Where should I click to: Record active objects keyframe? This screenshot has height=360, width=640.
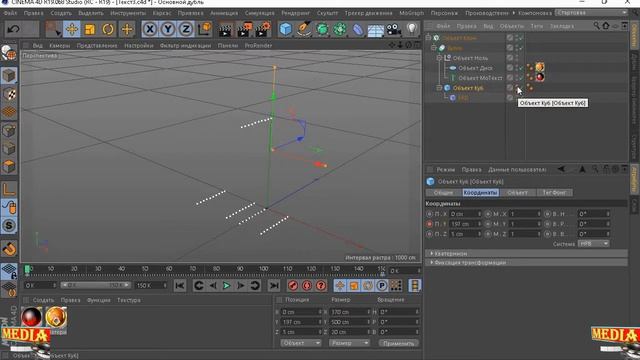(293, 286)
